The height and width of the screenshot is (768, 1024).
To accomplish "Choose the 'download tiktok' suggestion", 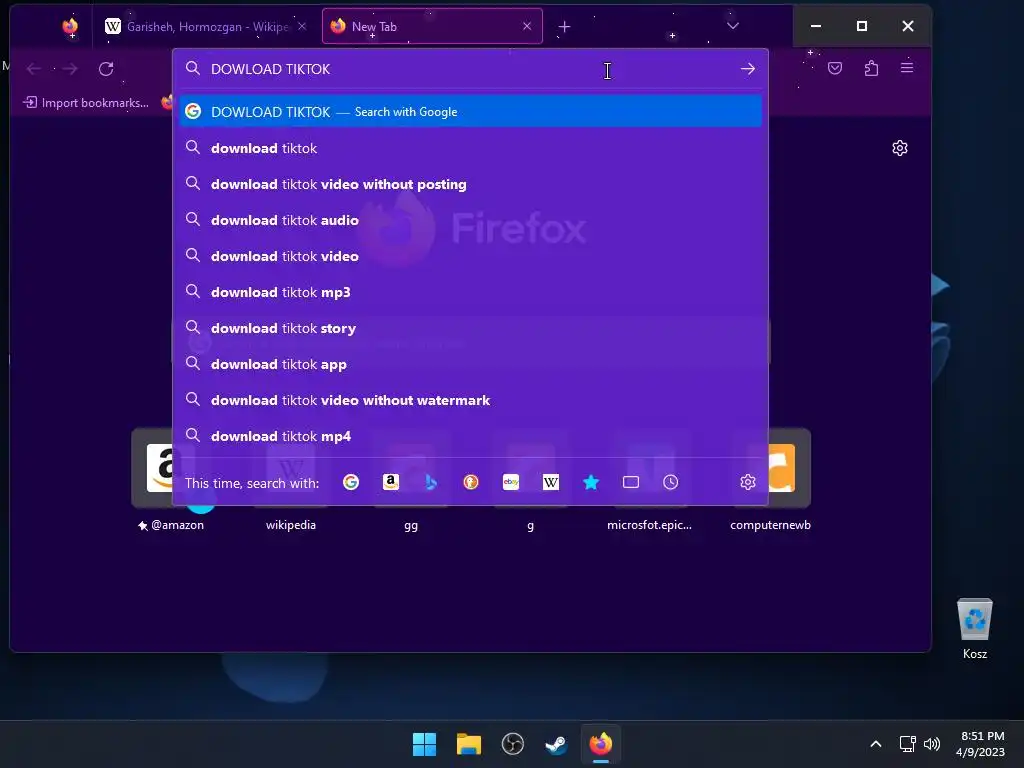I will coord(470,148).
